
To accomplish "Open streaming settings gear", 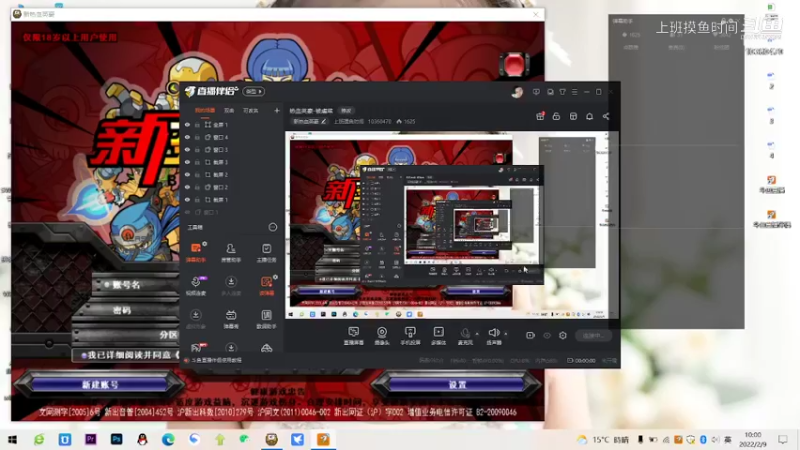I will (x=563, y=335).
